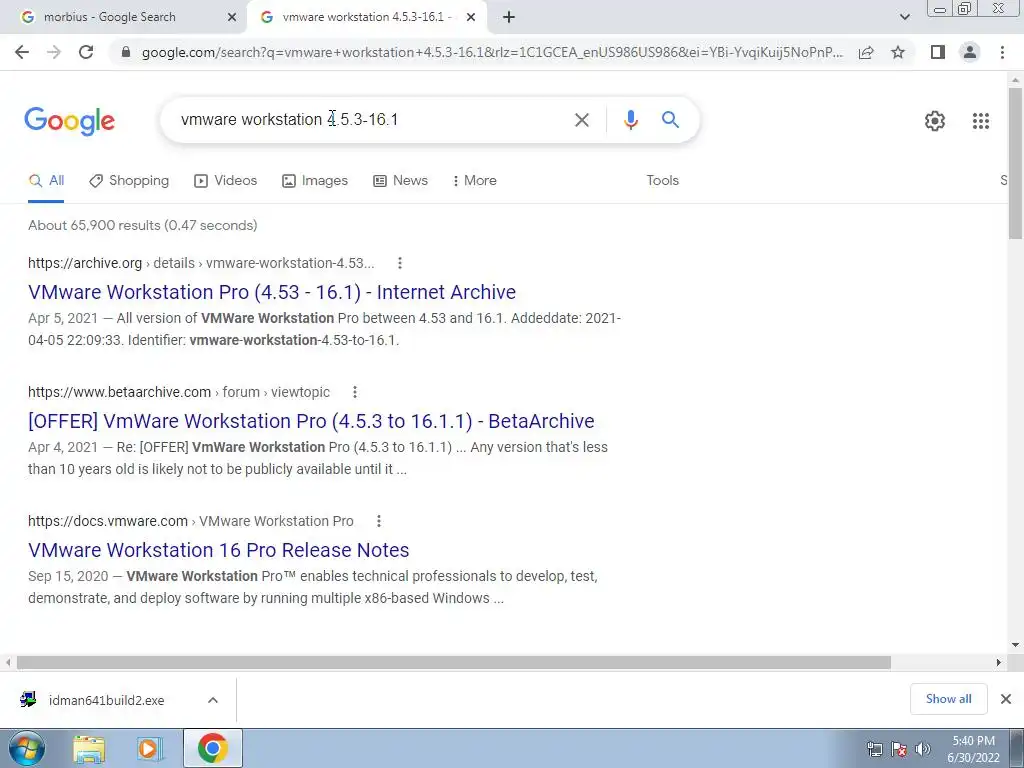Launch Windows Media Player from taskbar
The width and height of the screenshot is (1024, 768).
click(150, 749)
